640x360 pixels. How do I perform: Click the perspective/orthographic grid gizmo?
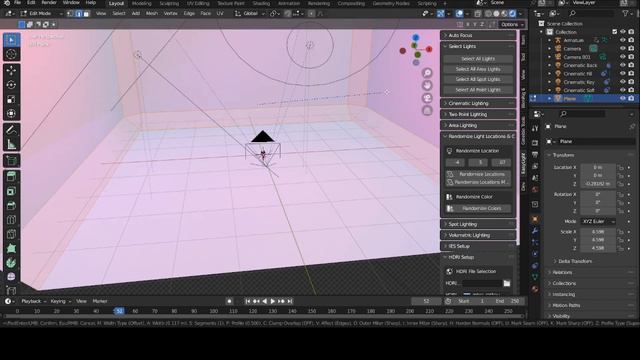[x=427, y=110]
